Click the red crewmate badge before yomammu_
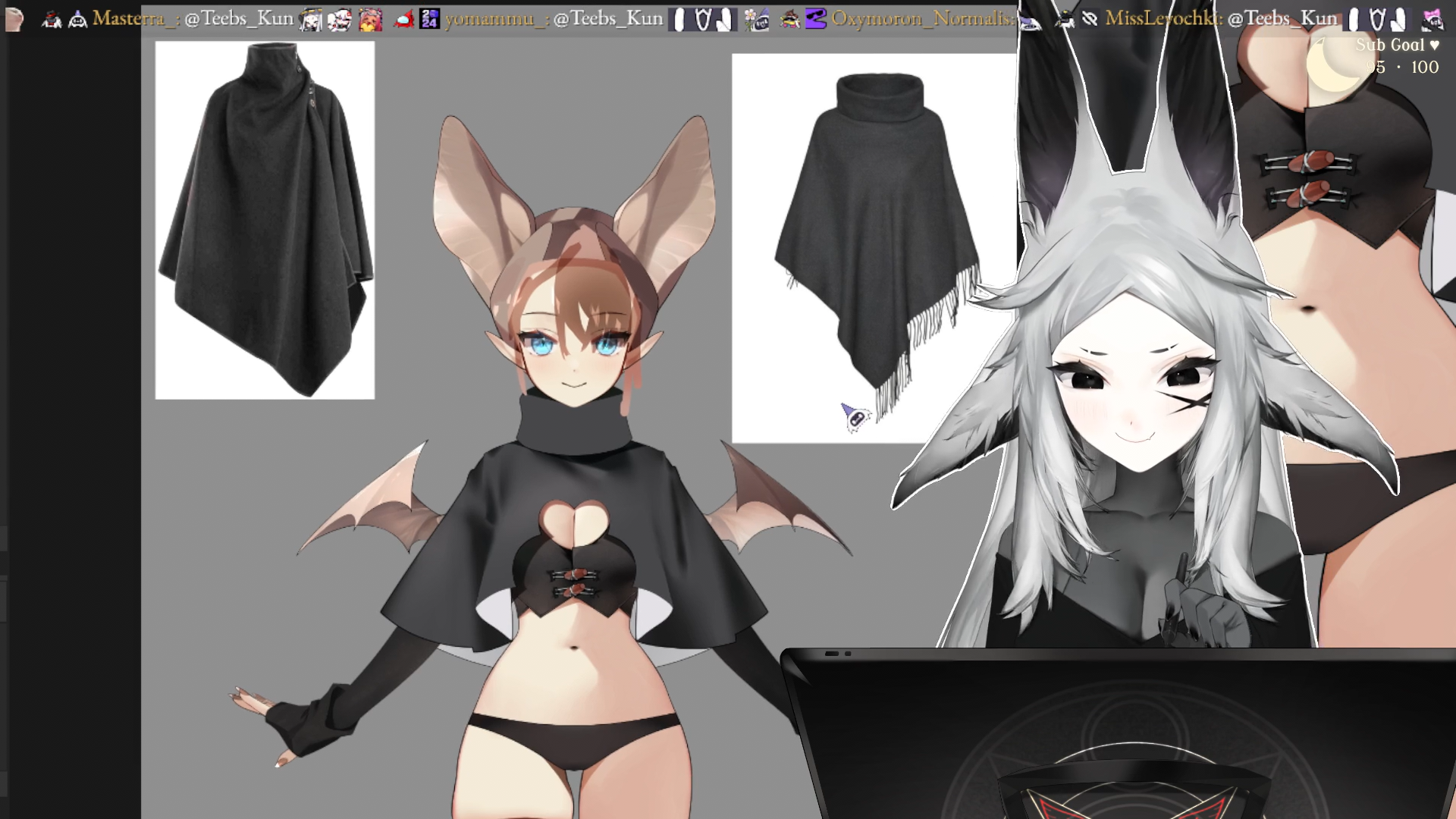The height and width of the screenshot is (819, 1456). tap(404, 19)
